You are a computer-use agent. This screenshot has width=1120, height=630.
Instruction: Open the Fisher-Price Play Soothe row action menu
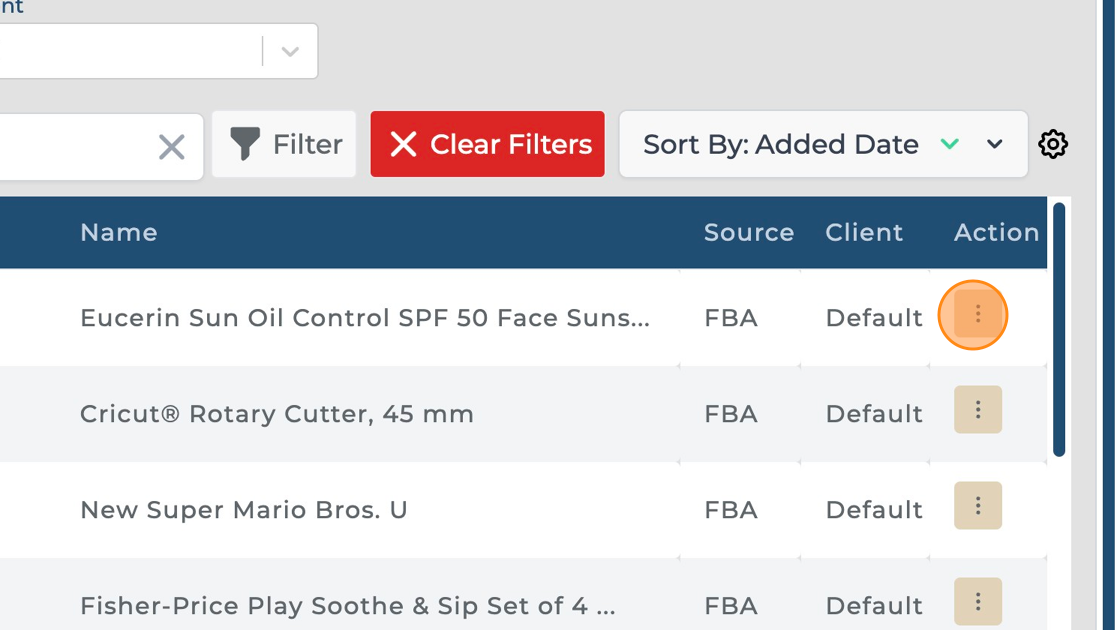point(977,601)
